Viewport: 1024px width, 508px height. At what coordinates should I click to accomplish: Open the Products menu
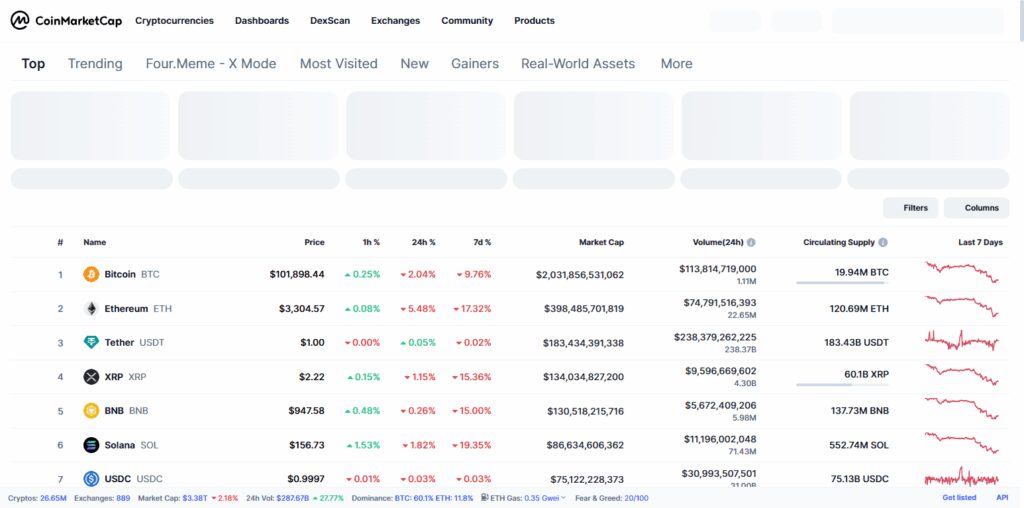pos(534,20)
